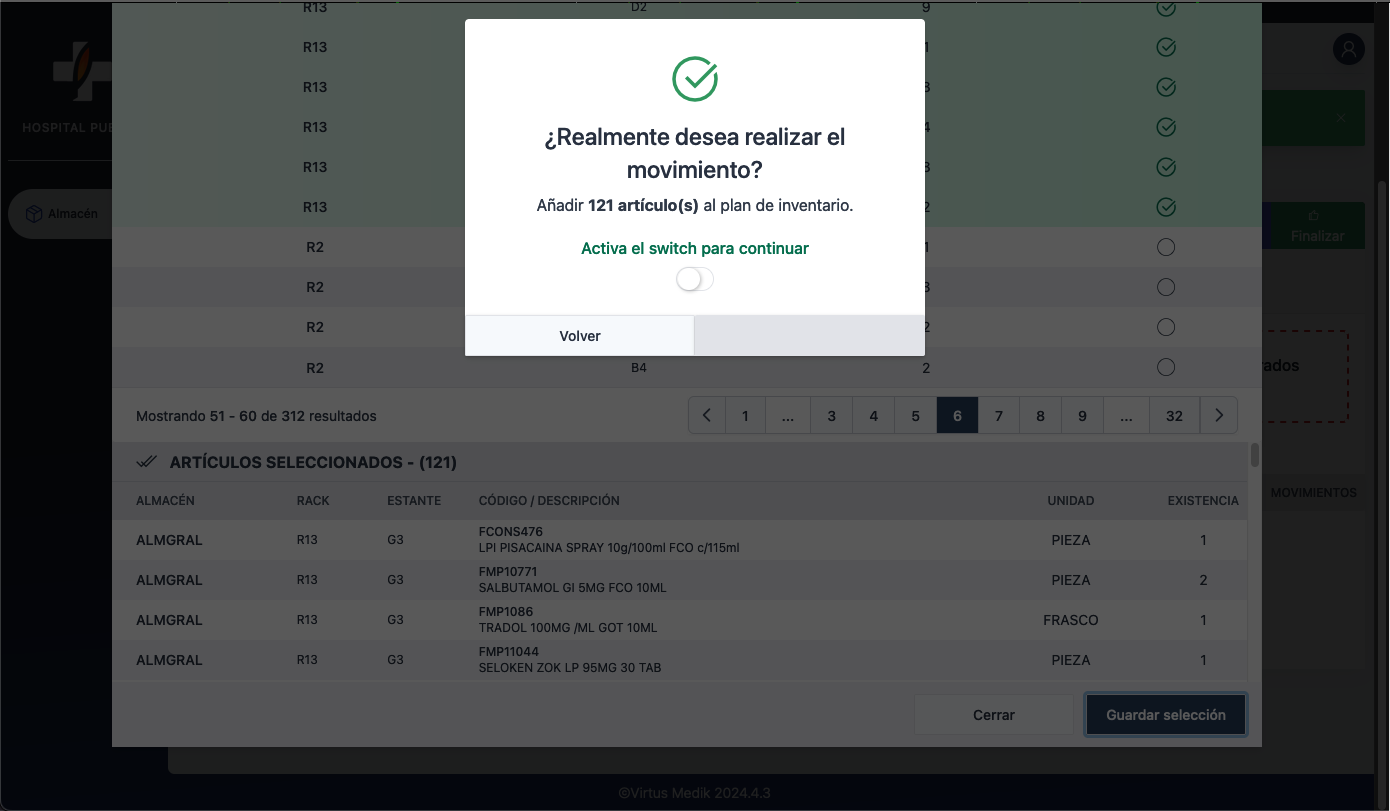Select the first unchecked R2 row circle

pyautogui.click(x=1165, y=247)
